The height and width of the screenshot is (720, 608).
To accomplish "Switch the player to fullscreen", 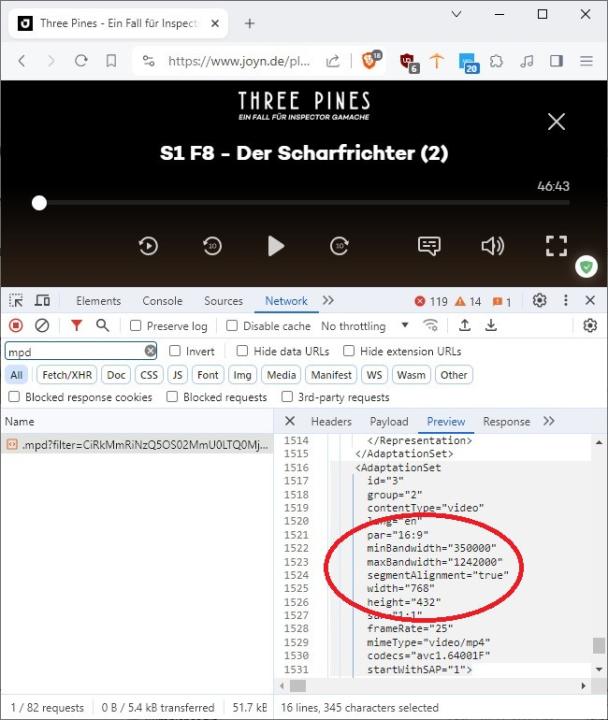I will click(556, 246).
